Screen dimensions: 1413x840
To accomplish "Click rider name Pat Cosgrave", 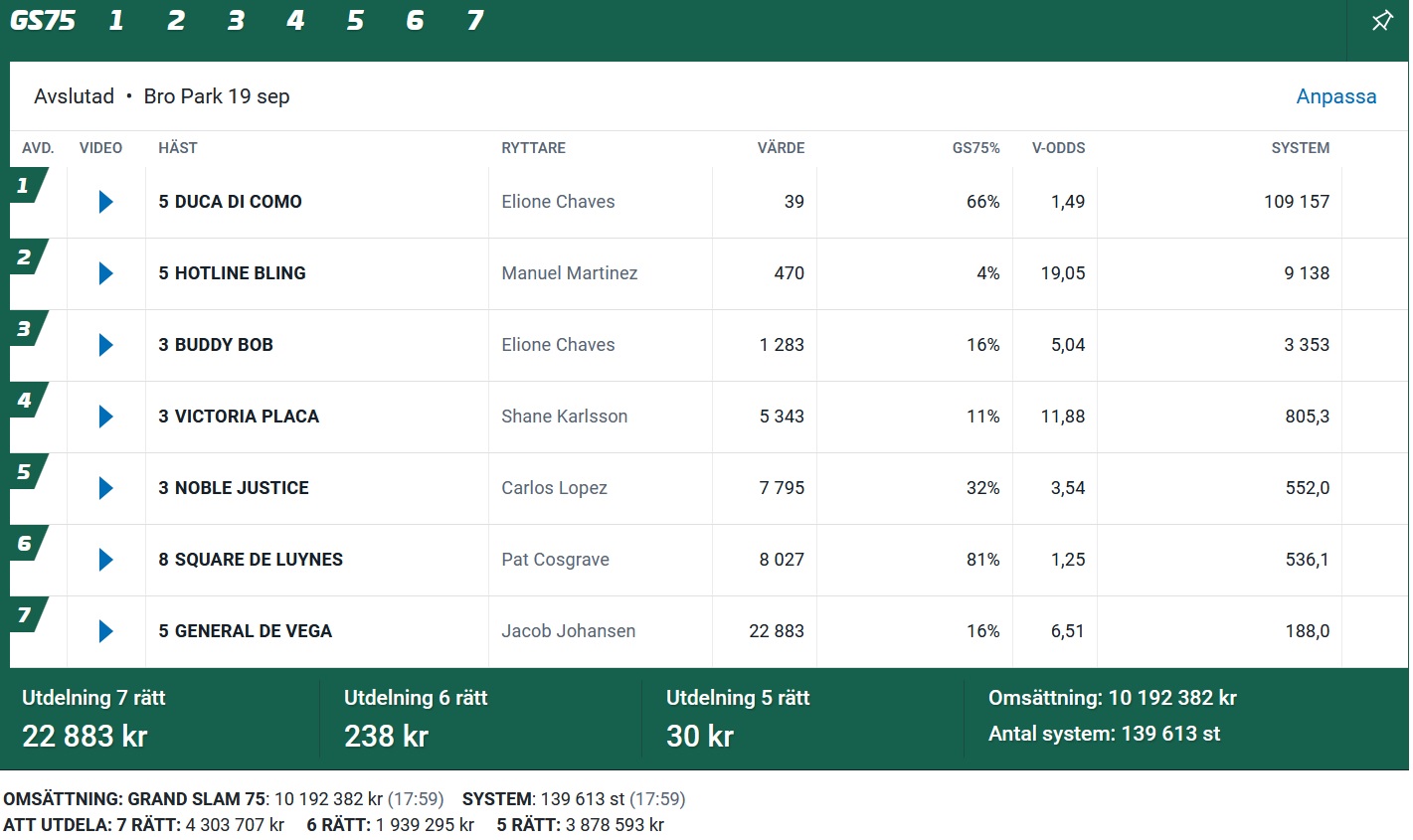I will [x=555, y=560].
